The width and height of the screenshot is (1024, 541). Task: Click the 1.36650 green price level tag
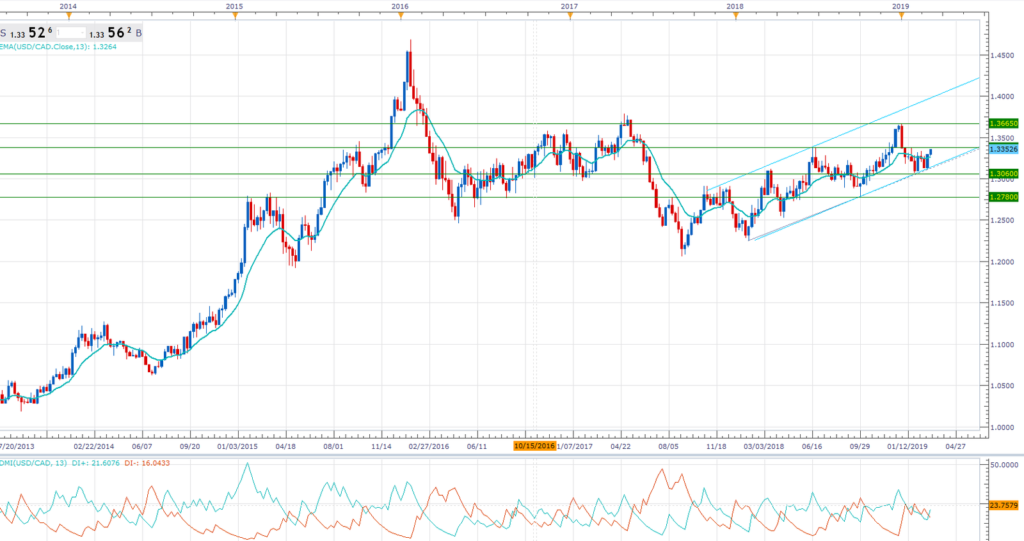pyautogui.click(x=1002, y=123)
